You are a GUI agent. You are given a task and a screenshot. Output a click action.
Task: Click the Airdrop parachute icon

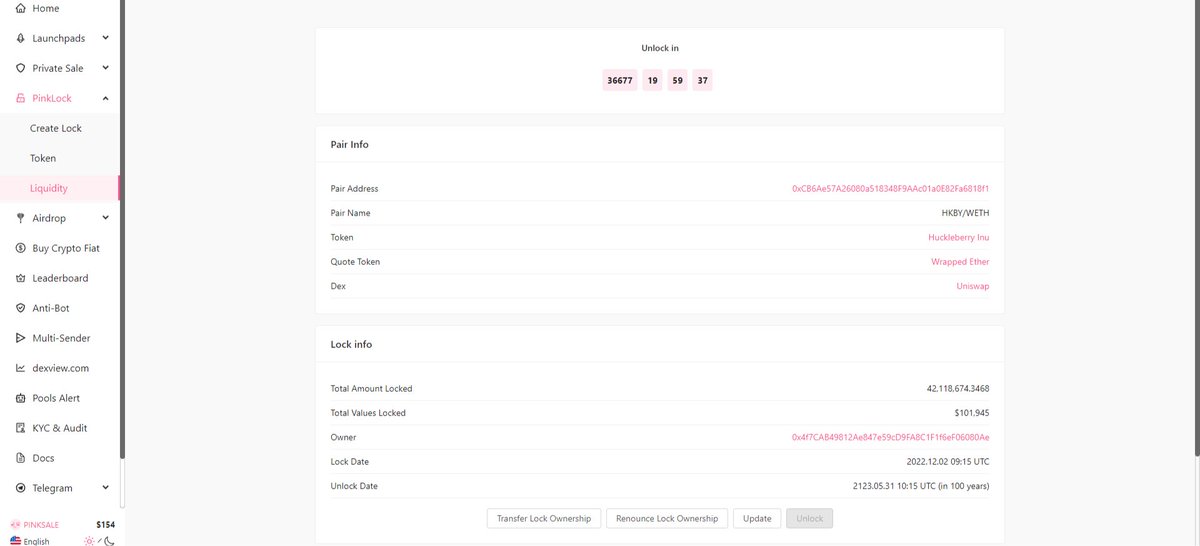21,218
